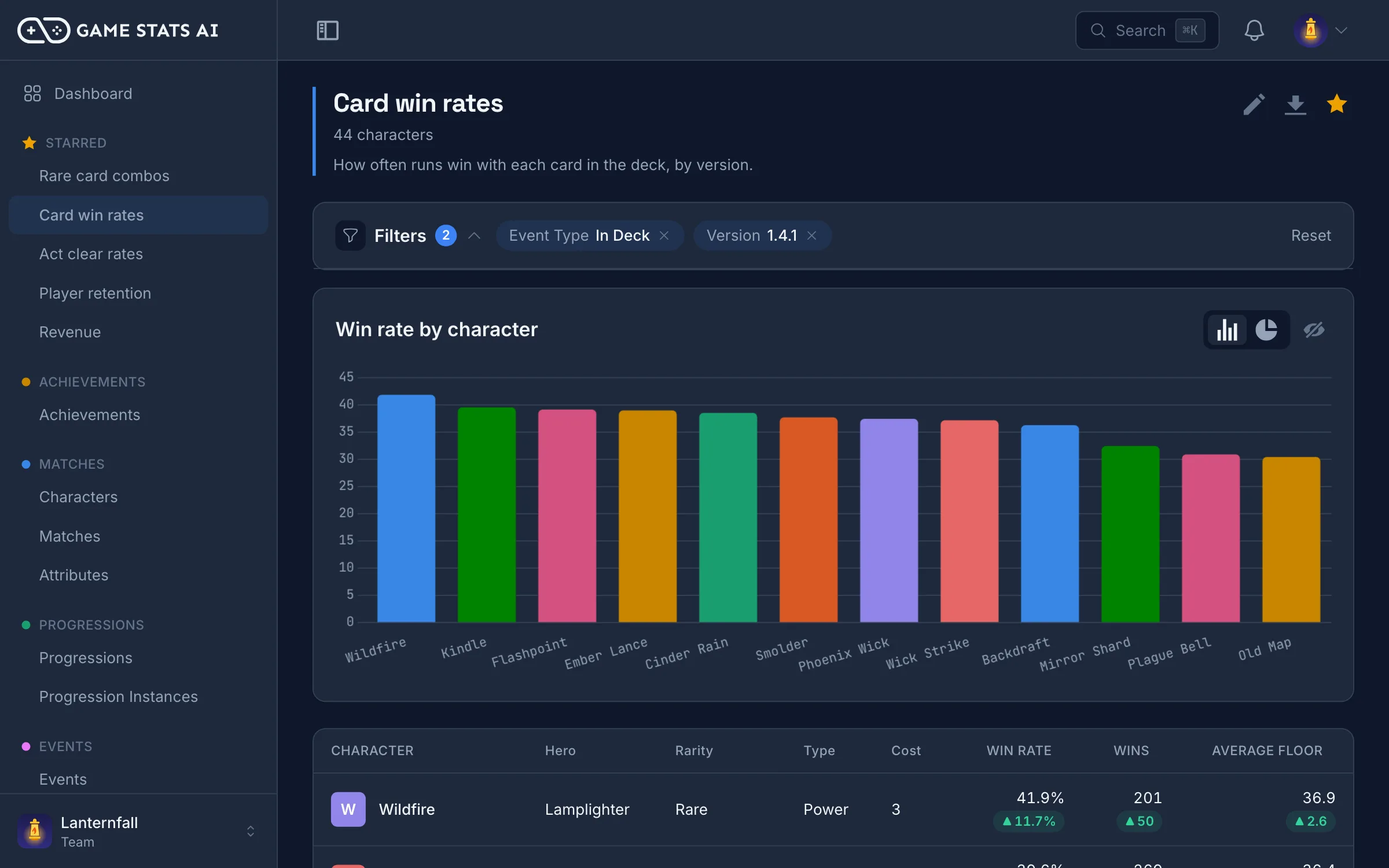Sort by WINS column
The width and height of the screenshot is (1389, 868).
[x=1131, y=751]
